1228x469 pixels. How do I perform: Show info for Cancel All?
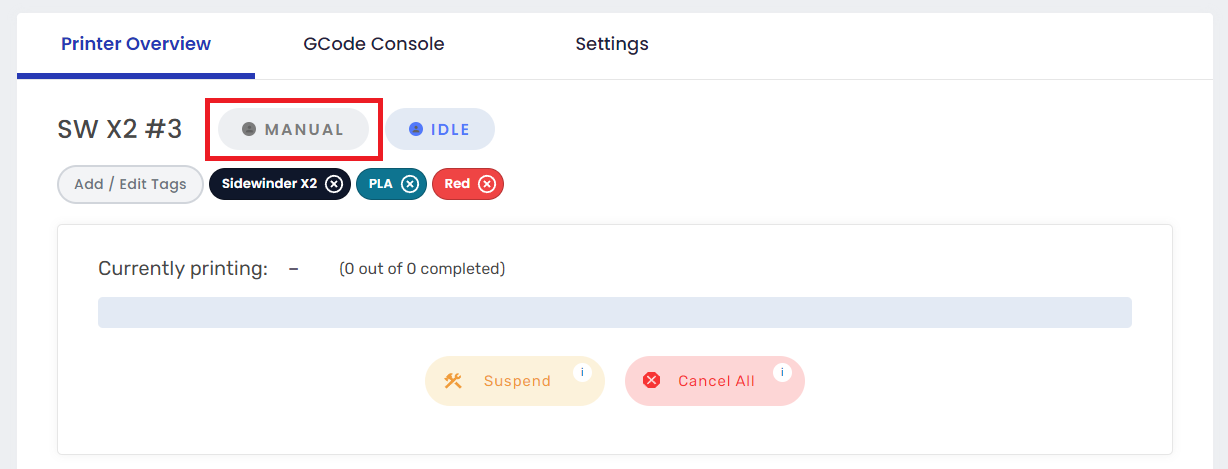[x=782, y=372]
